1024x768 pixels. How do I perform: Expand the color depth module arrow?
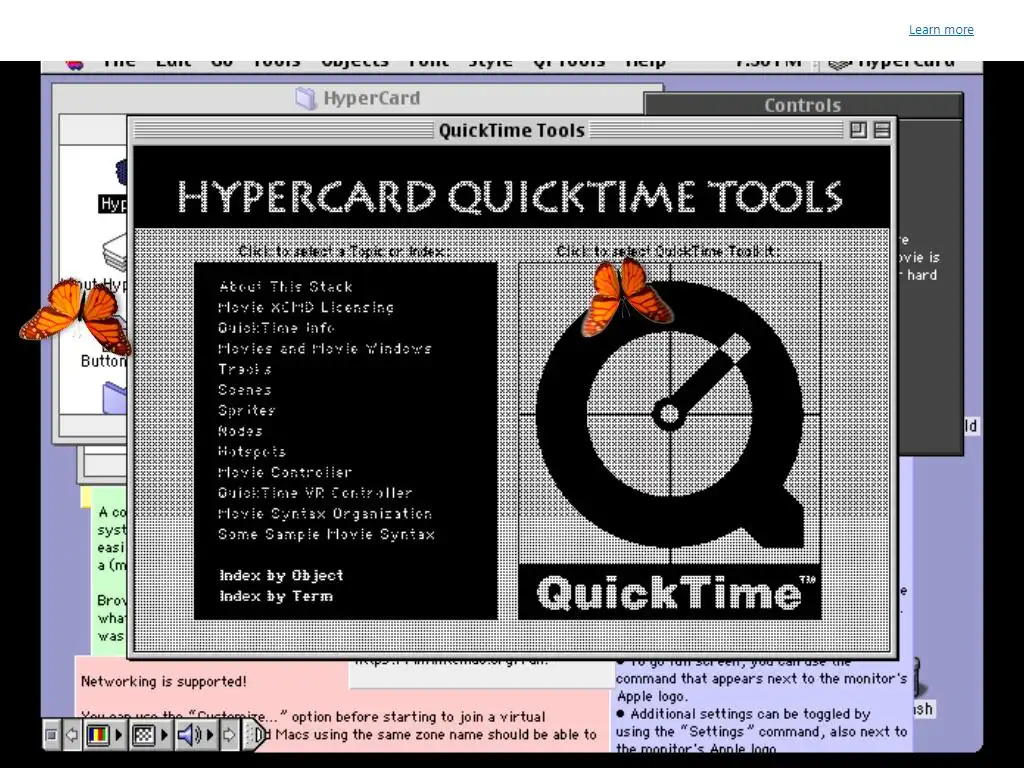pos(119,735)
